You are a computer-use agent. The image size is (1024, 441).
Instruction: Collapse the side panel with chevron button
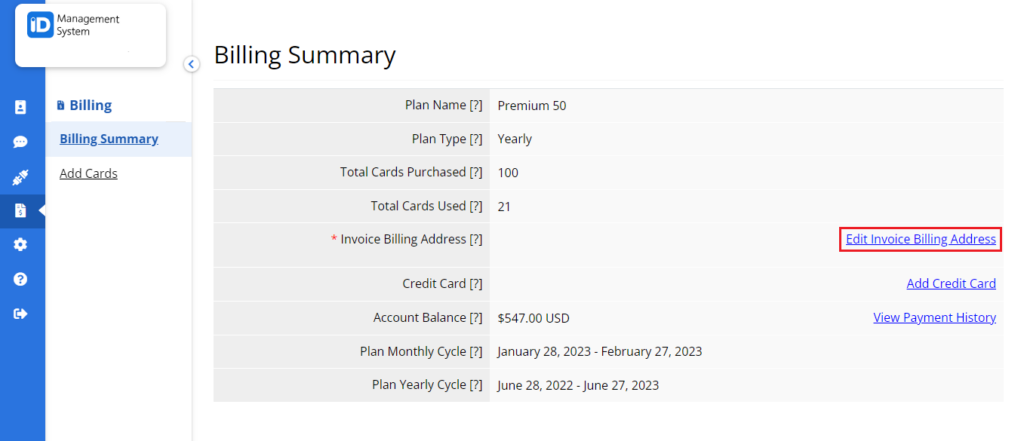[x=191, y=64]
